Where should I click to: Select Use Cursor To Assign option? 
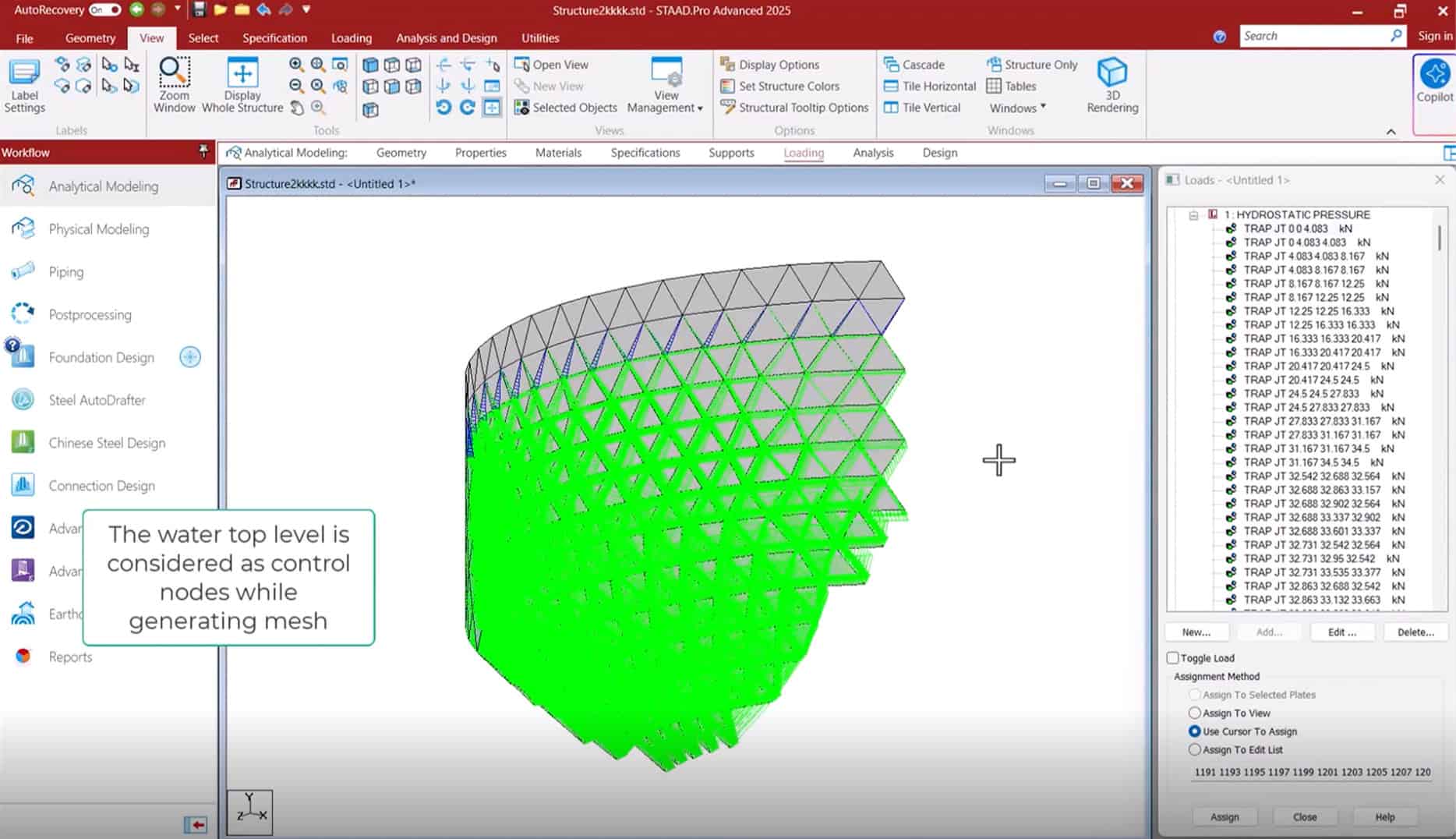click(1195, 731)
